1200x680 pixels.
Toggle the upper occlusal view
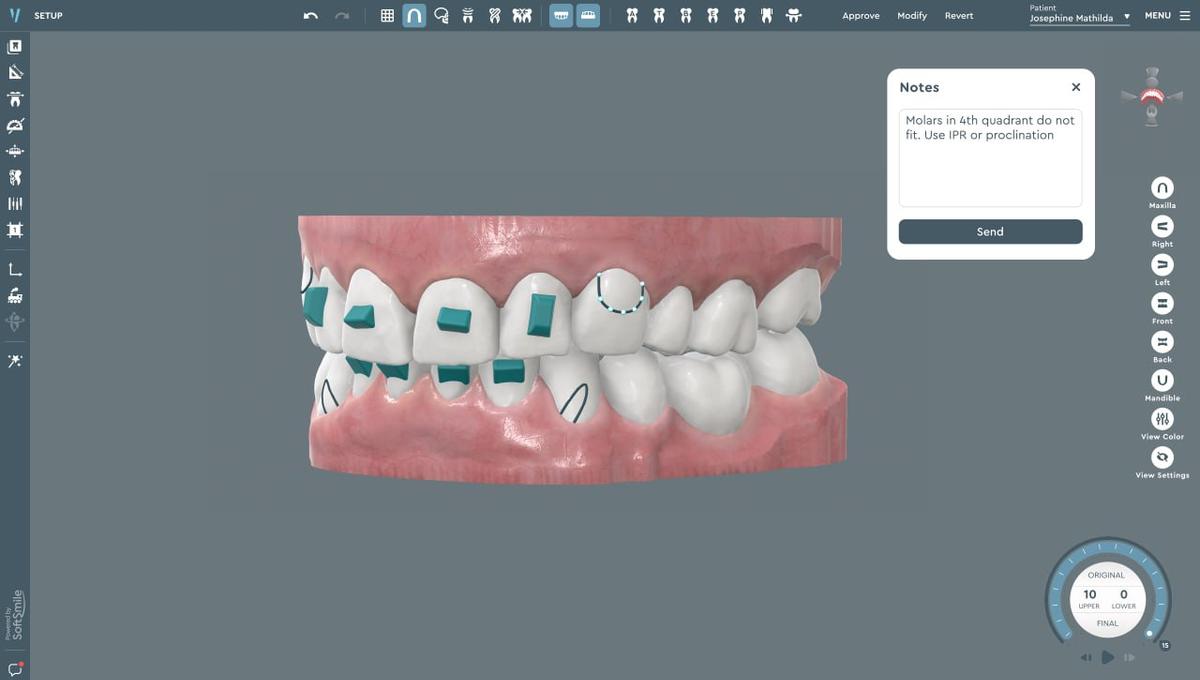pos(560,15)
